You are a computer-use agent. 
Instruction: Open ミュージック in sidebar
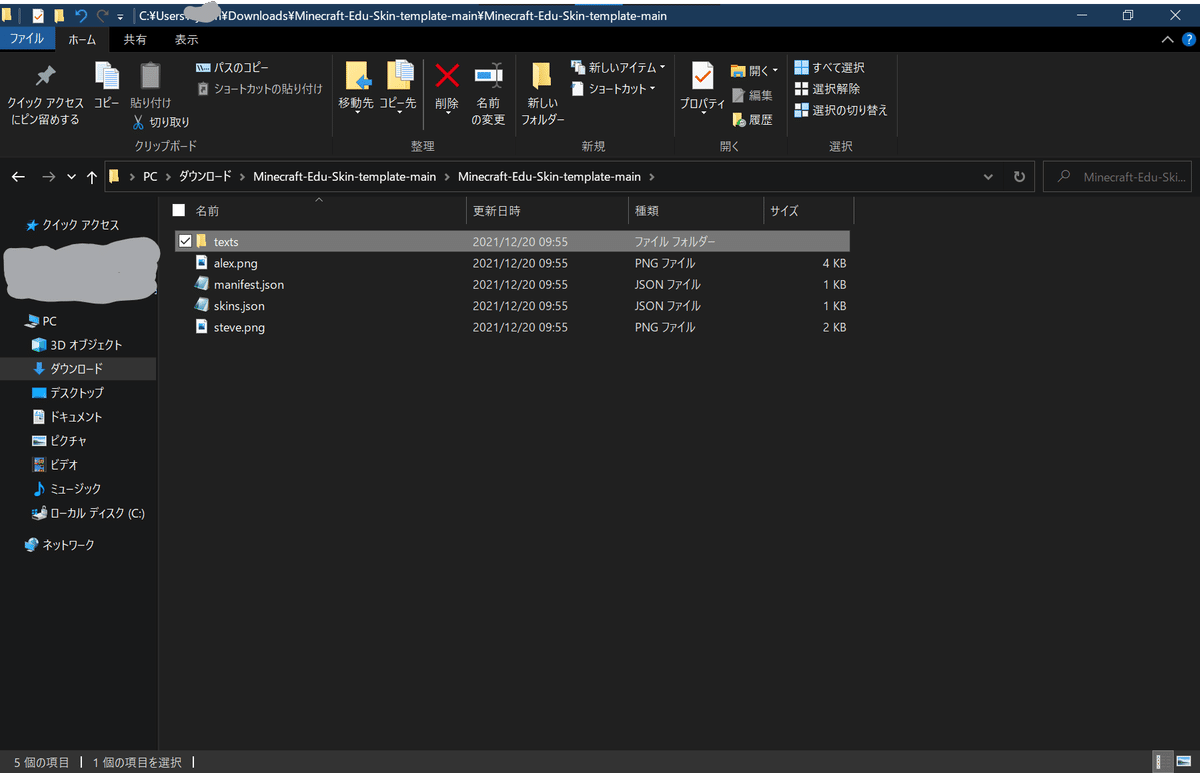[67, 489]
